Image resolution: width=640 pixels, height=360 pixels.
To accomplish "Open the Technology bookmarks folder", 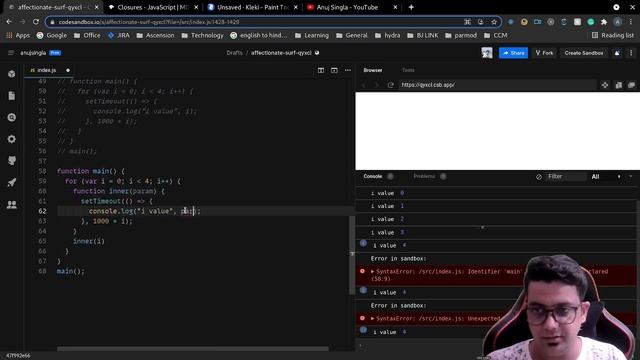I will pyautogui.click(x=202, y=36).
